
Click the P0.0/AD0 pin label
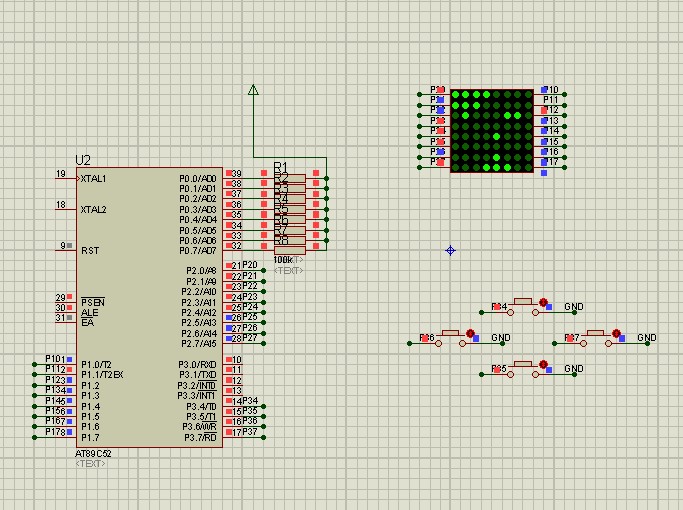198,179
